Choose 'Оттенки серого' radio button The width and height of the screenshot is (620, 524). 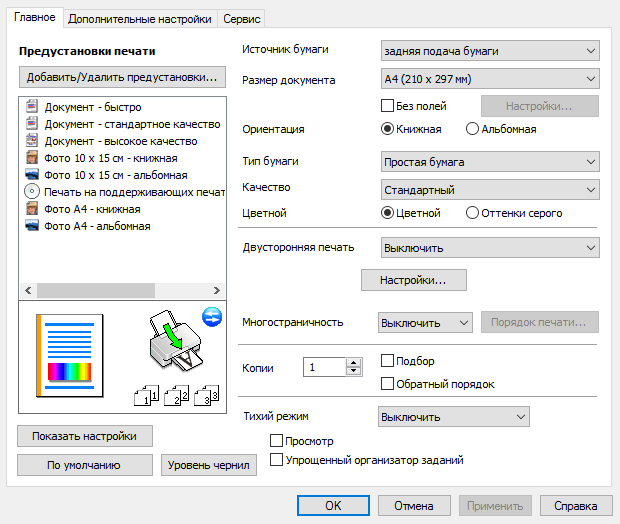[473, 213]
